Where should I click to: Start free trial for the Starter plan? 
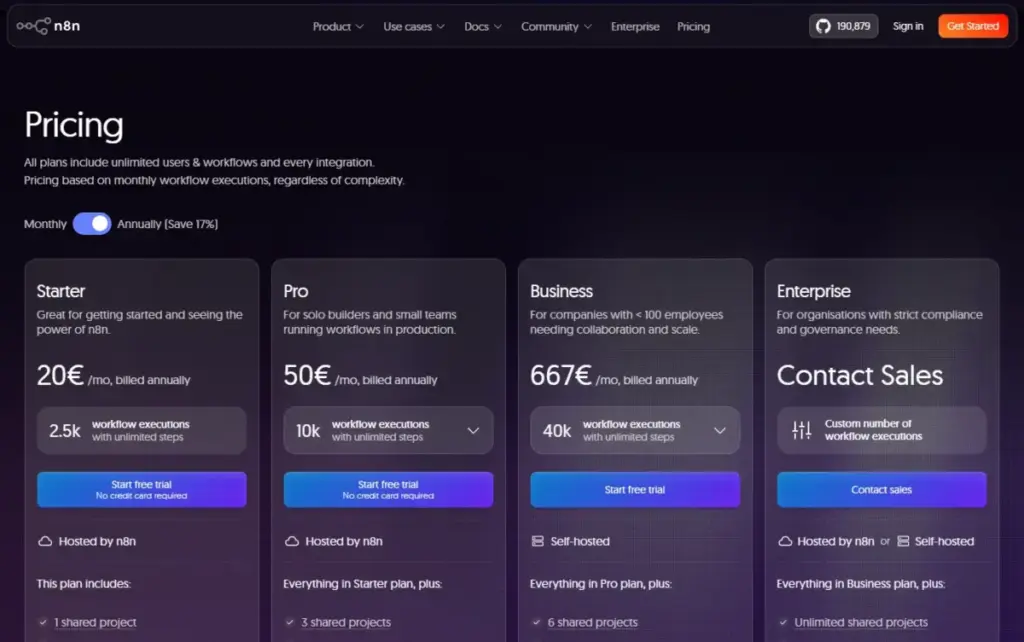(142, 489)
